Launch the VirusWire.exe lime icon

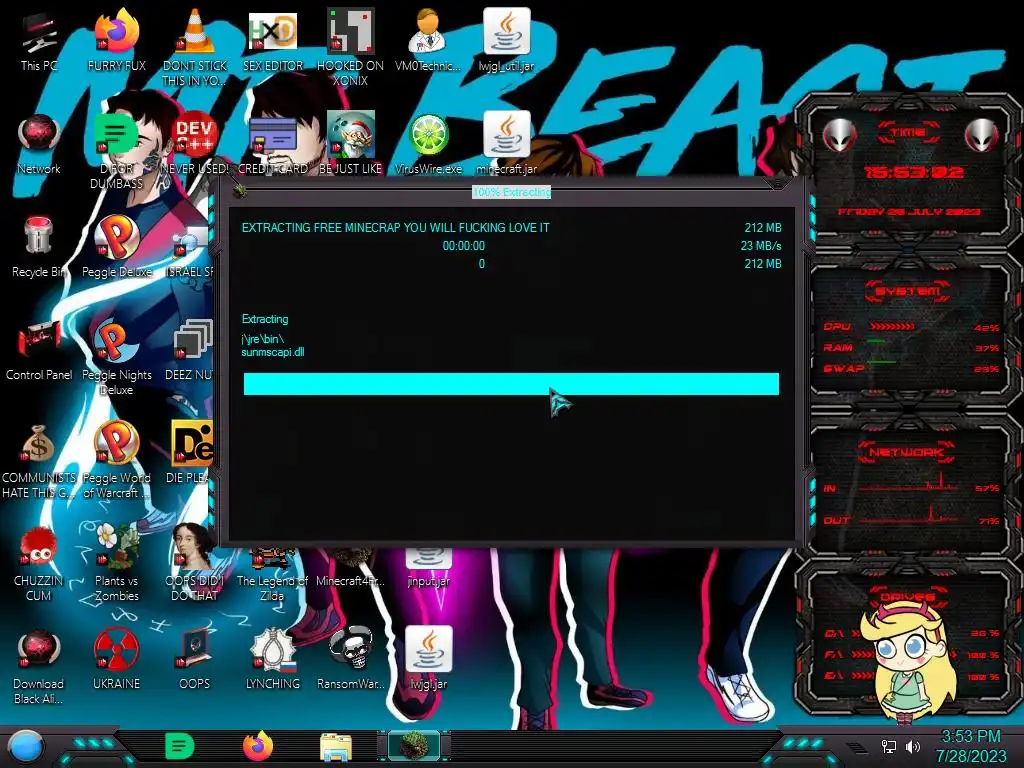click(x=428, y=145)
